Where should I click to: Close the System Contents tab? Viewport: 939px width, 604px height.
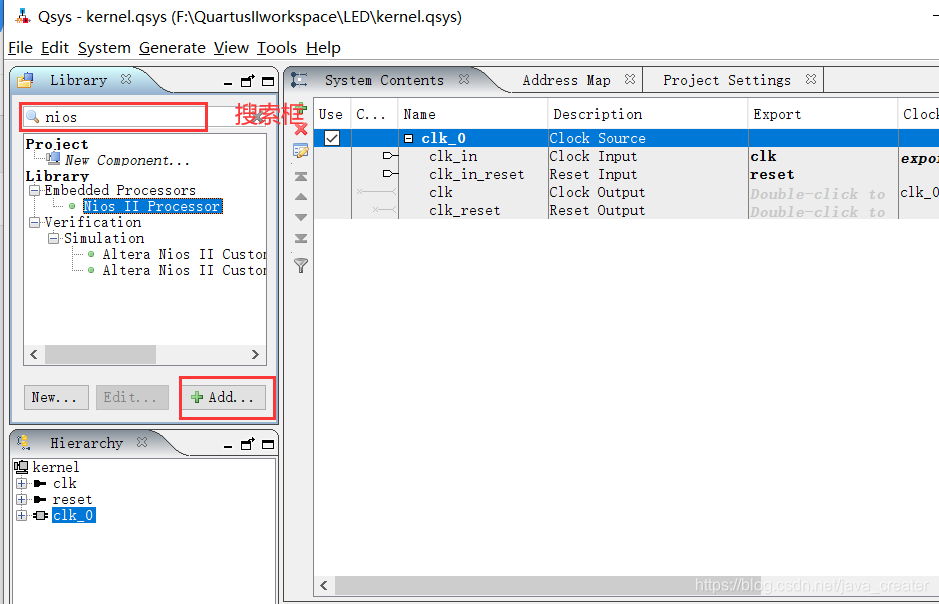click(x=464, y=79)
